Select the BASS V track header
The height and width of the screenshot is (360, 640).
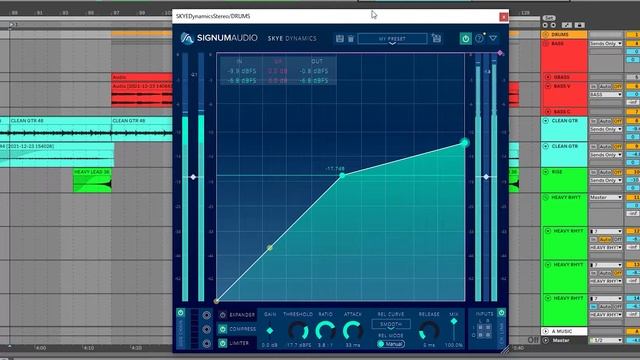564,95
